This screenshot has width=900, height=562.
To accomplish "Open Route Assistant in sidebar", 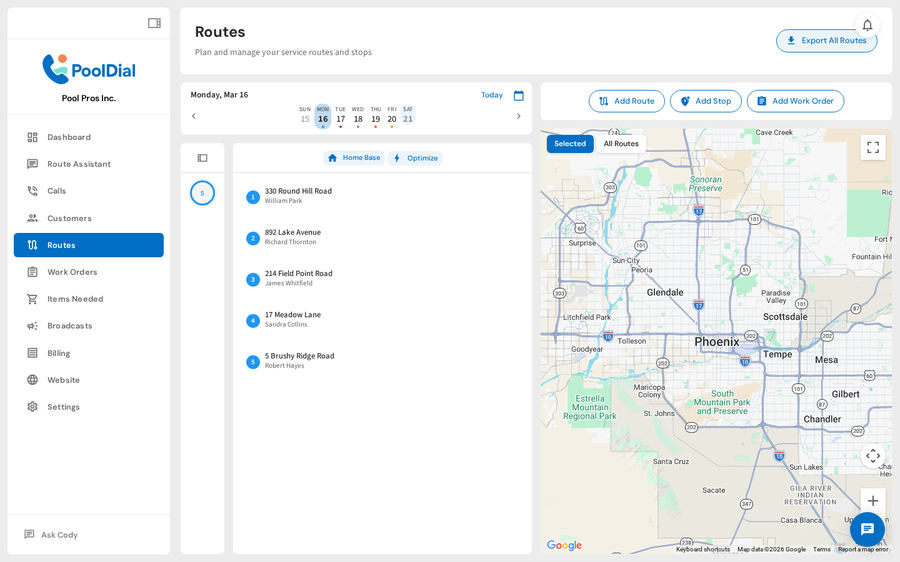I will [x=78, y=164].
